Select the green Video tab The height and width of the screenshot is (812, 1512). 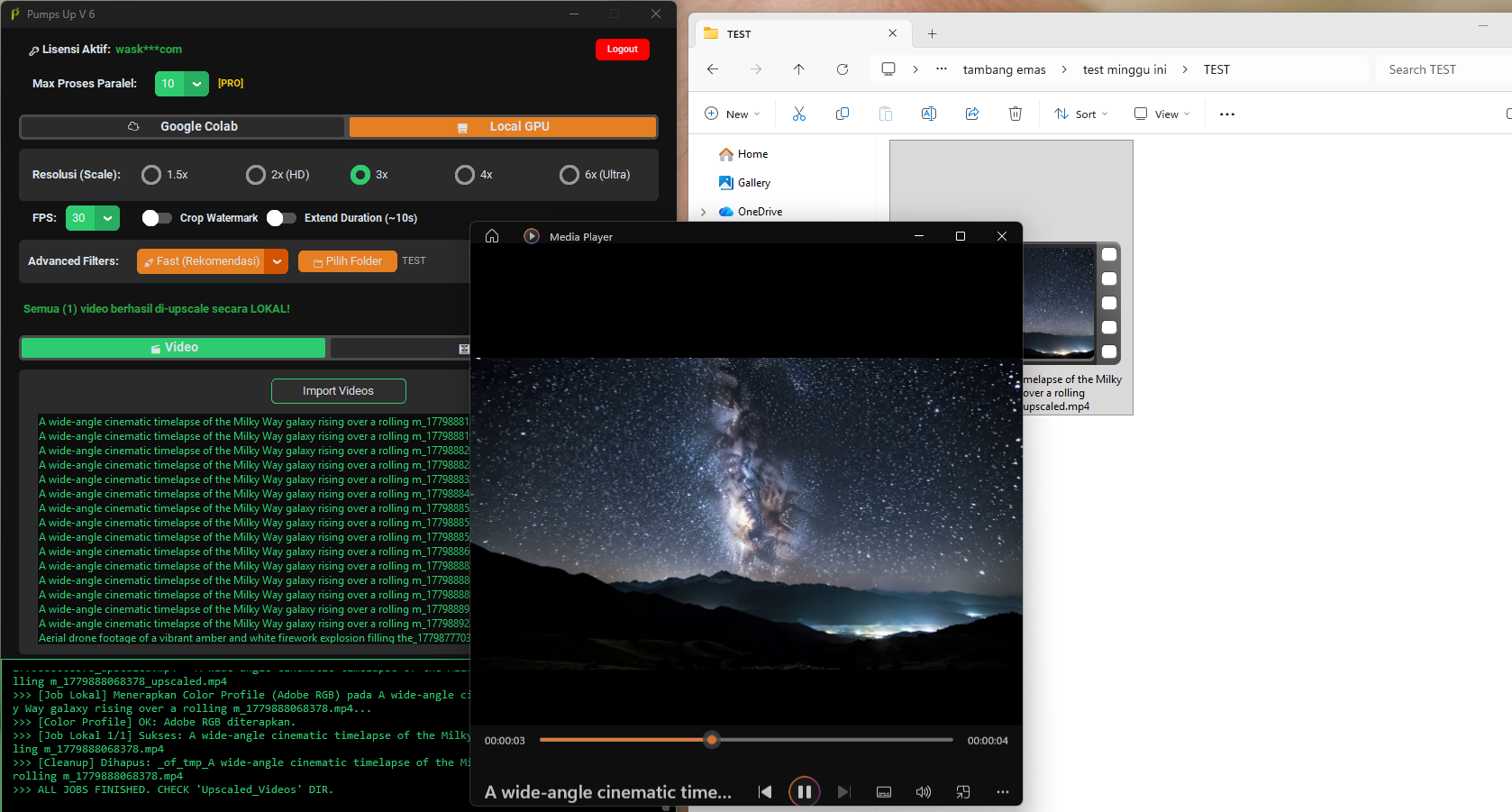click(174, 348)
